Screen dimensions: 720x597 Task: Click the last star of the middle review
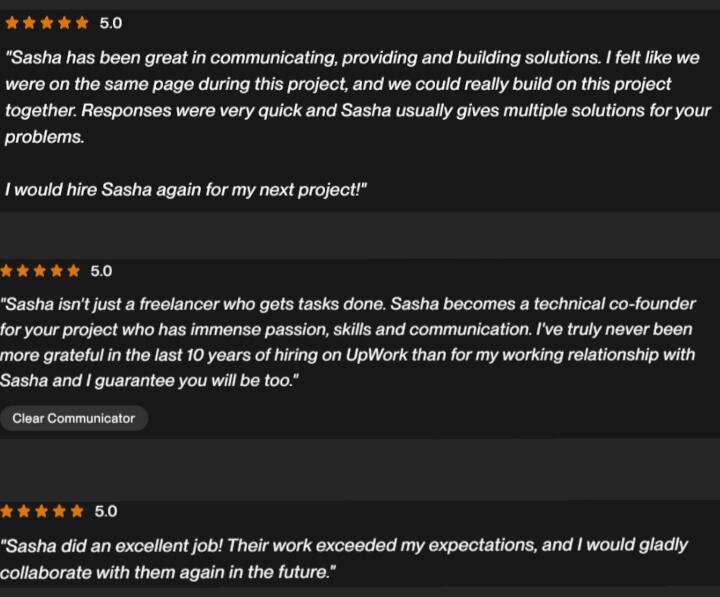coord(73,271)
